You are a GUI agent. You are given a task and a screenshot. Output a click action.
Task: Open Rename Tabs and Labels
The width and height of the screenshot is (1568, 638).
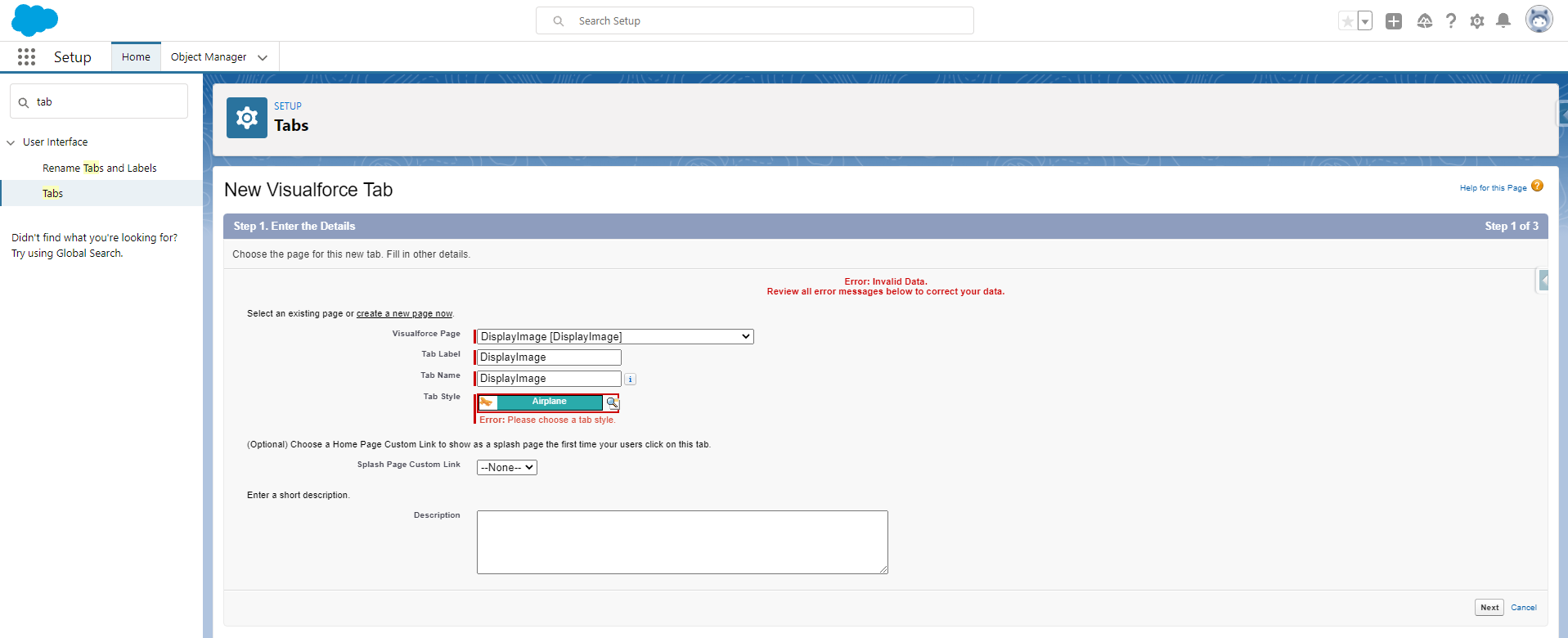pos(100,168)
